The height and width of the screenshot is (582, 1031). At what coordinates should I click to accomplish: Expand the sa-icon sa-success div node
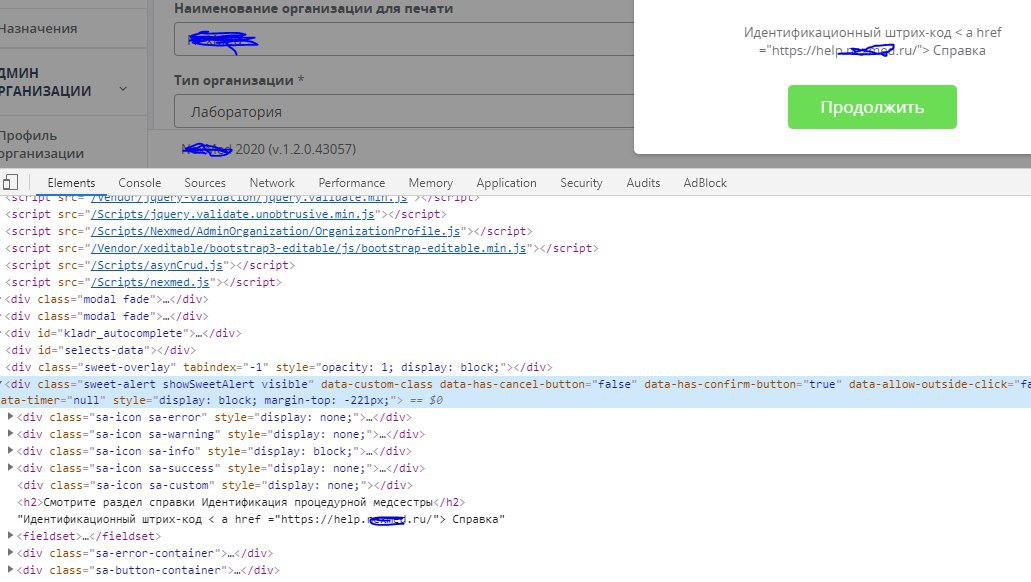tap(10, 468)
